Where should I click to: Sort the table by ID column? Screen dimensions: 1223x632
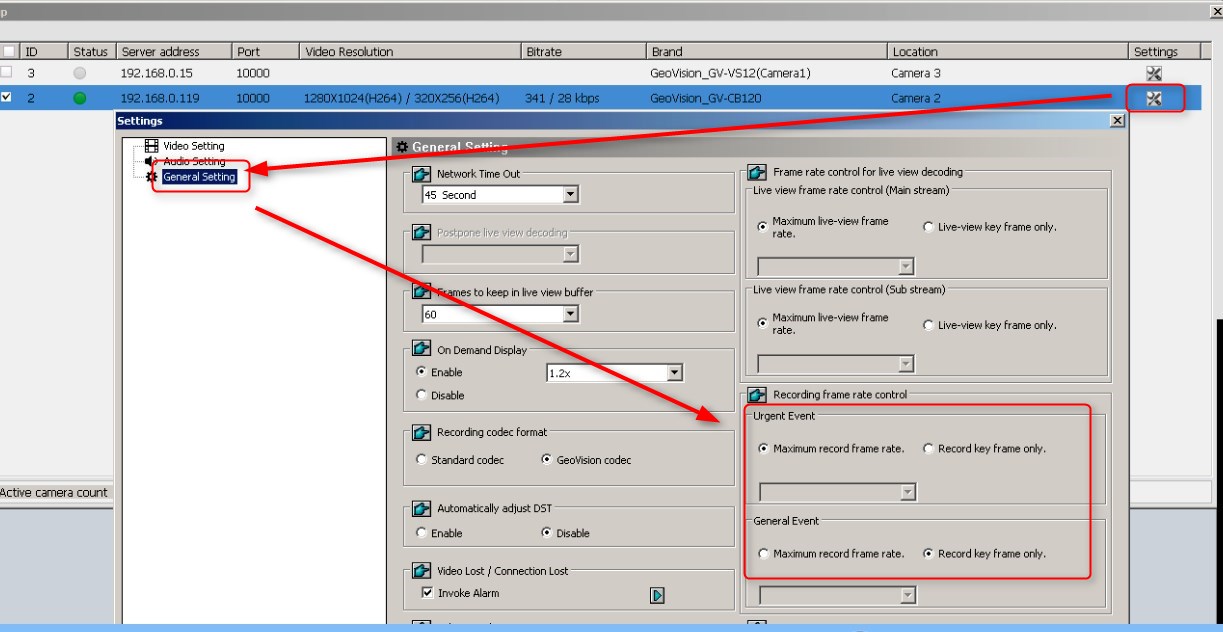pos(43,52)
